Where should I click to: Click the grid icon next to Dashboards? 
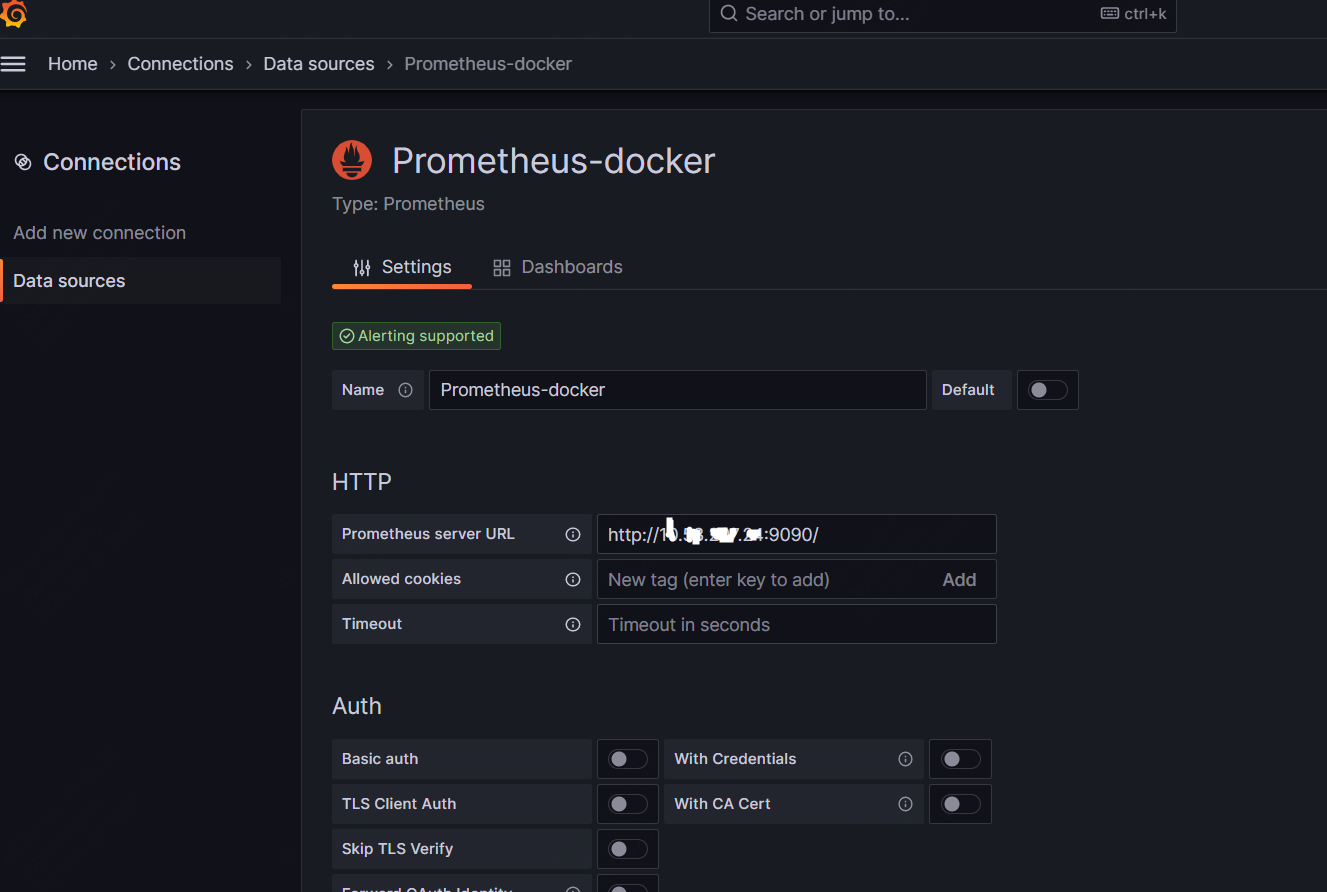[x=501, y=267]
